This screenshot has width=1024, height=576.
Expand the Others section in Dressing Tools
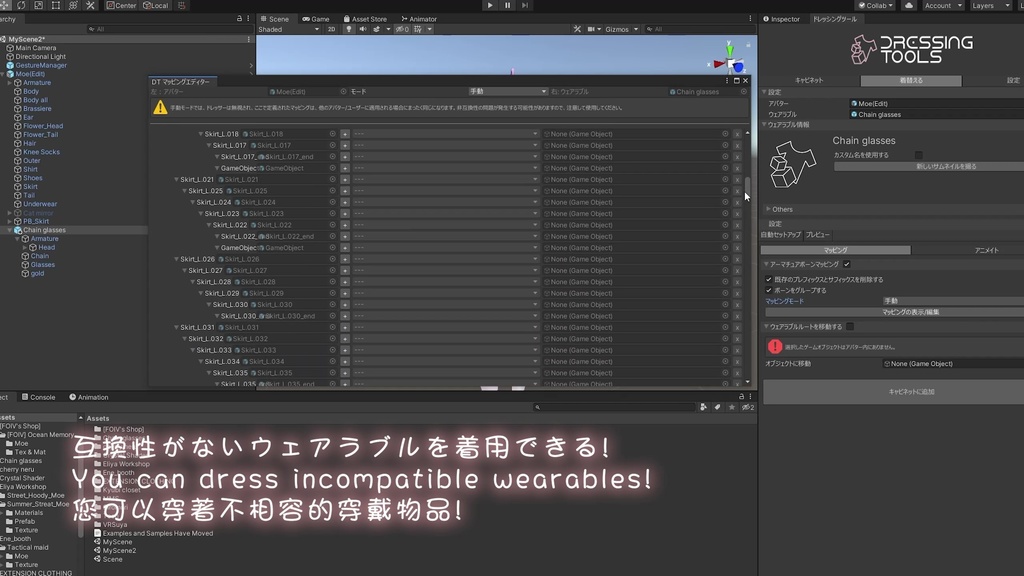click(770, 208)
